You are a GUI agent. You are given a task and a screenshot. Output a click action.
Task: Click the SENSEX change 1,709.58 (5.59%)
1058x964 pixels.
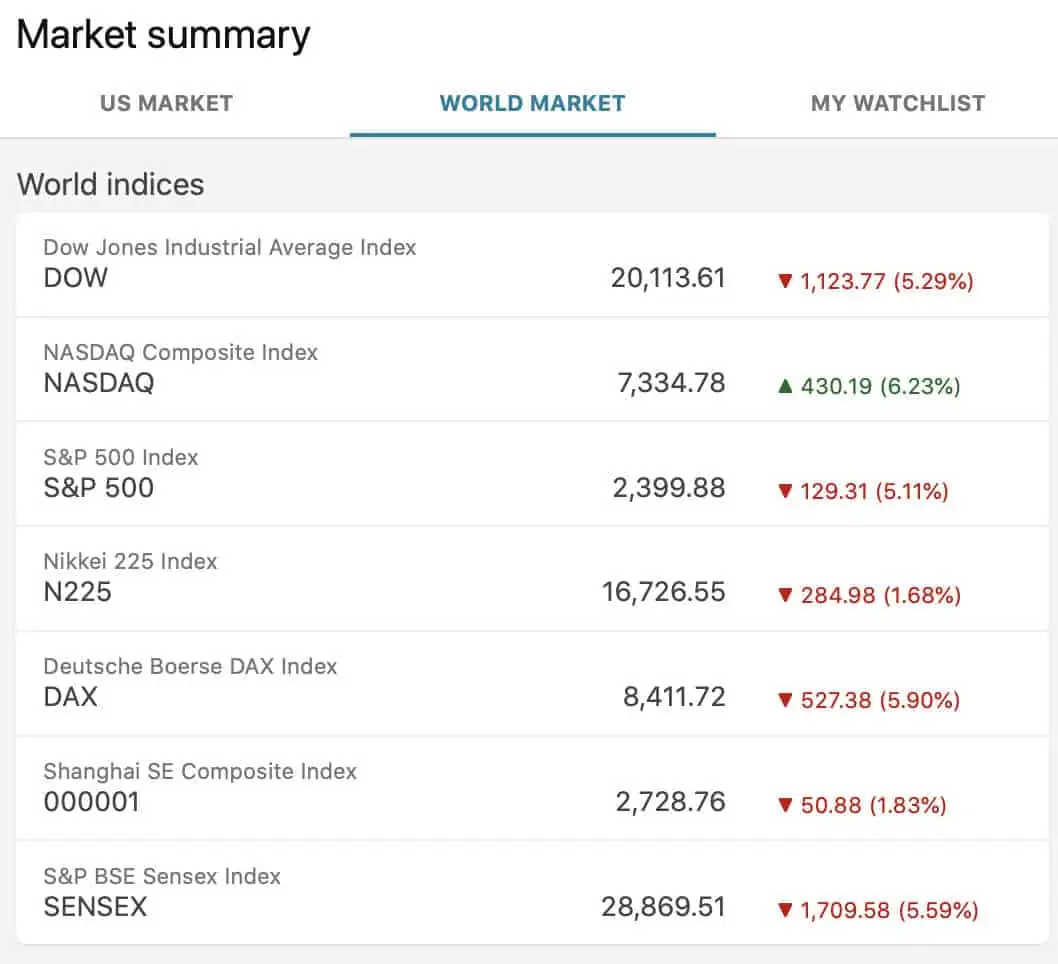(889, 911)
